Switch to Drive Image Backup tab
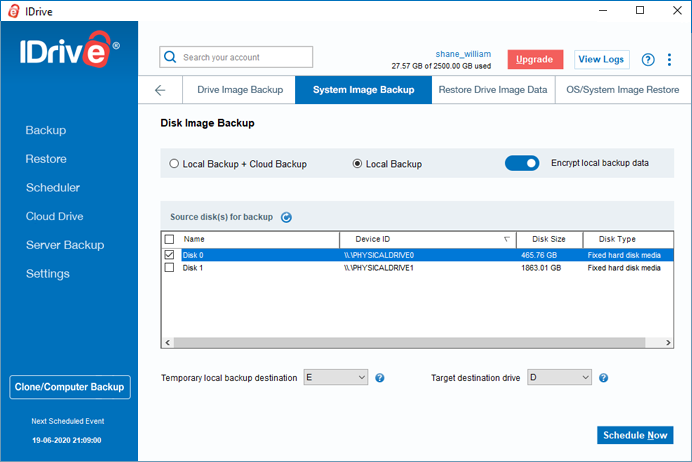 (x=240, y=90)
